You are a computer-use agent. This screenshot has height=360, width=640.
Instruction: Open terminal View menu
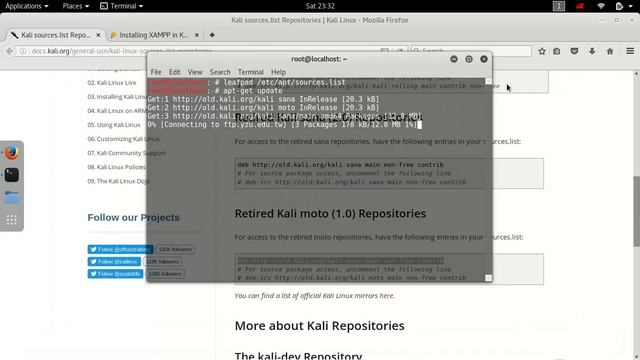click(195, 72)
